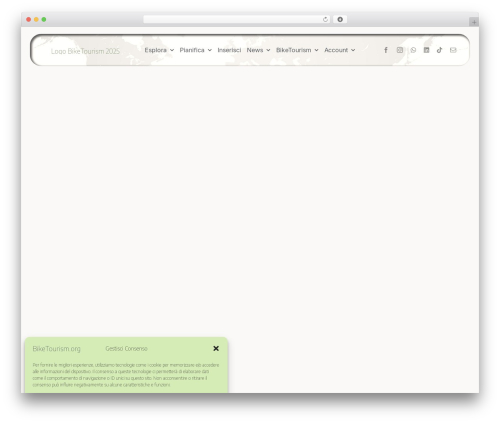Click the Logo BikeTourism 2025 link

pyautogui.click(x=85, y=51)
